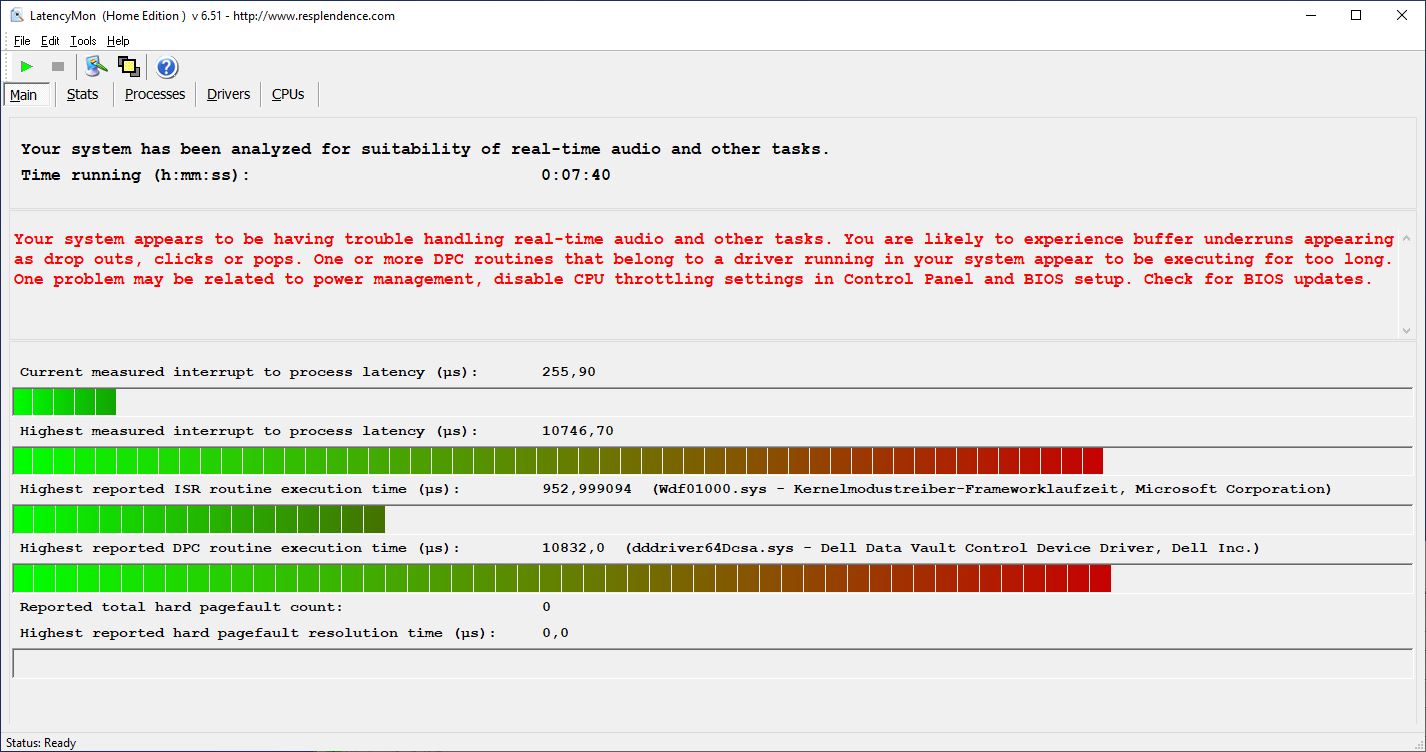Viewport: 1426px width, 752px height.
Task: Click the warning text scroll-up arrow
Action: [x=1407, y=239]
